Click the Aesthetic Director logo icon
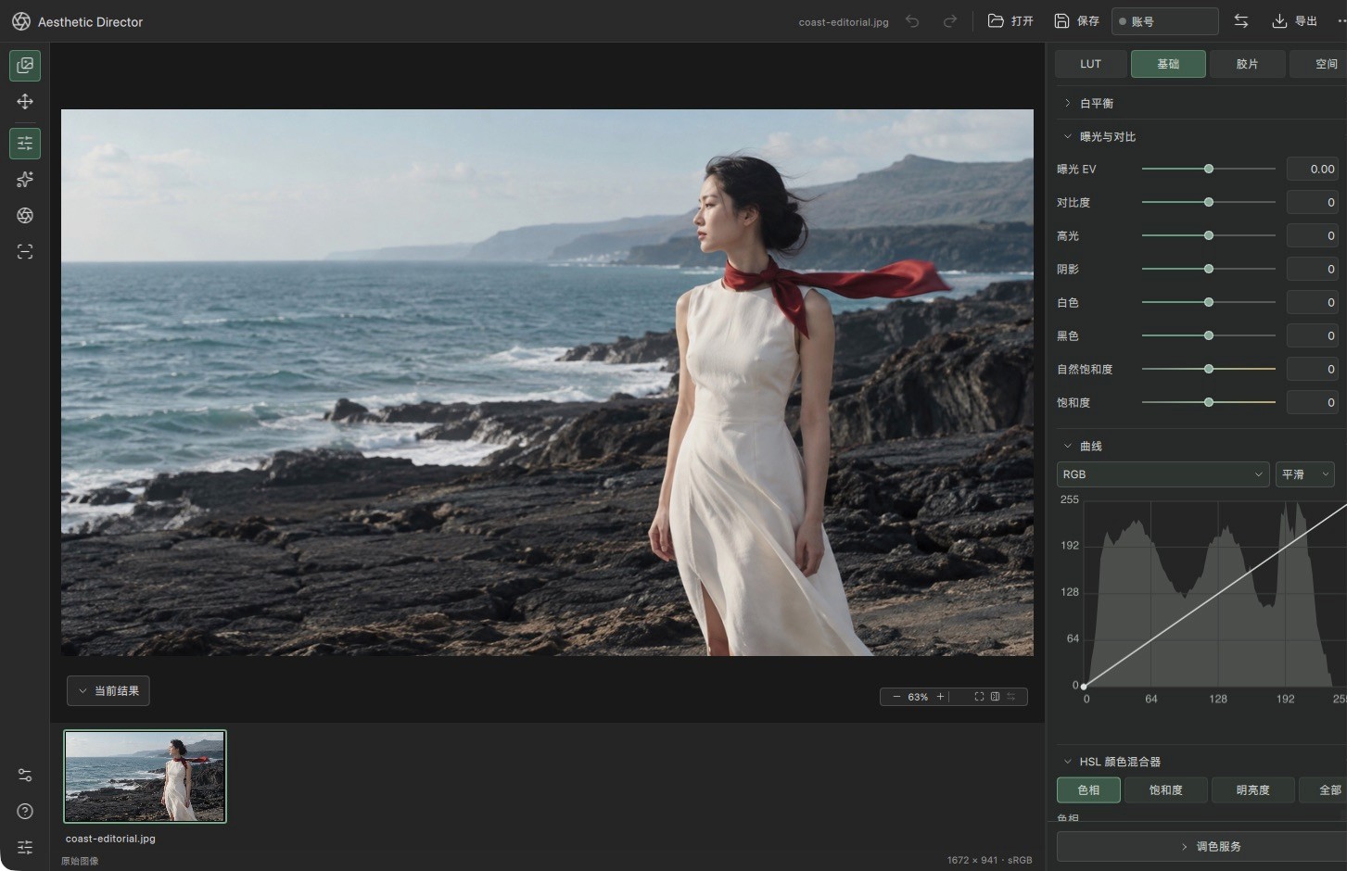The height and width of the screenshot is (871, 1372). (x=21, y=21)
